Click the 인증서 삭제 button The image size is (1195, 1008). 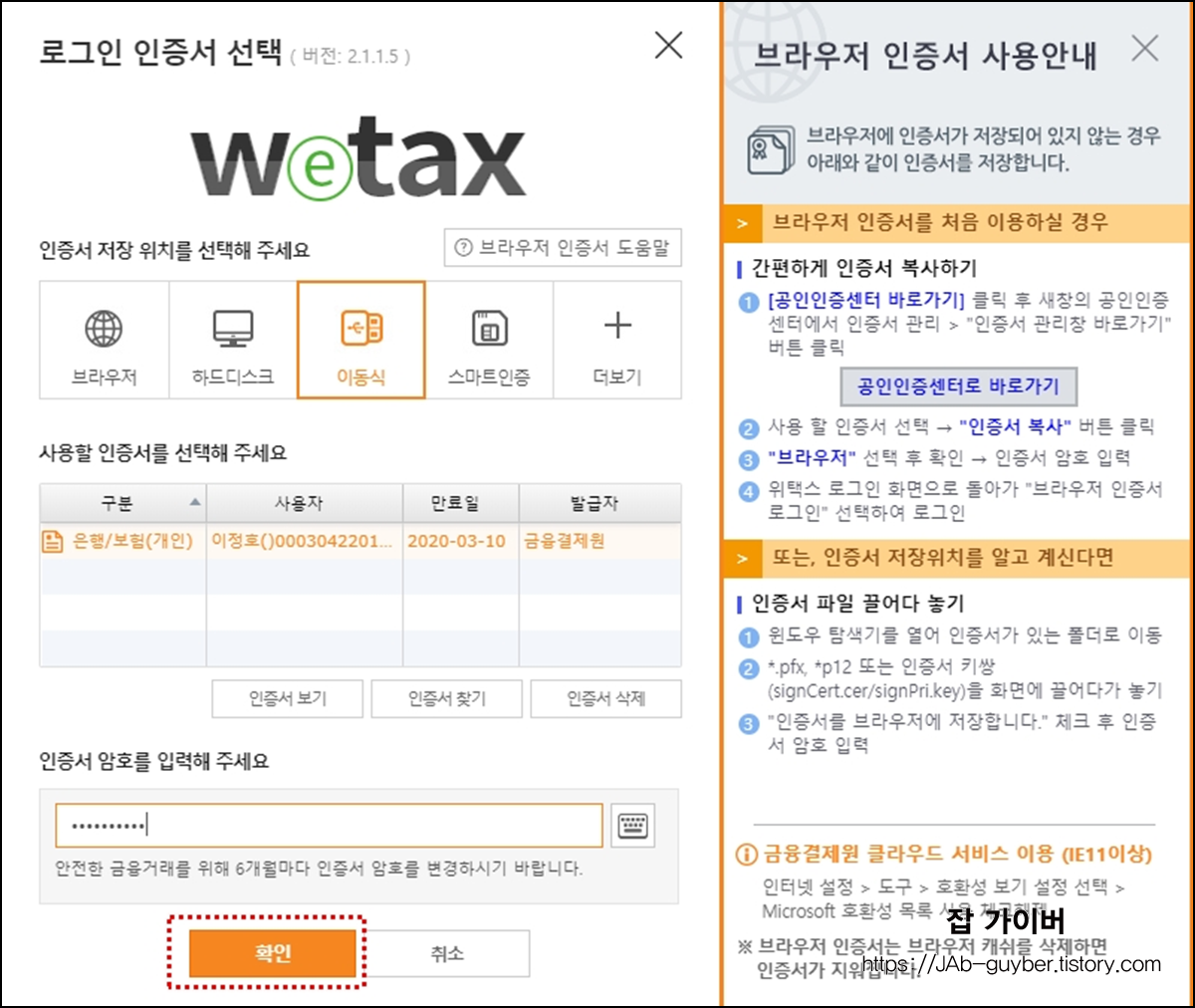coord(606,699)
